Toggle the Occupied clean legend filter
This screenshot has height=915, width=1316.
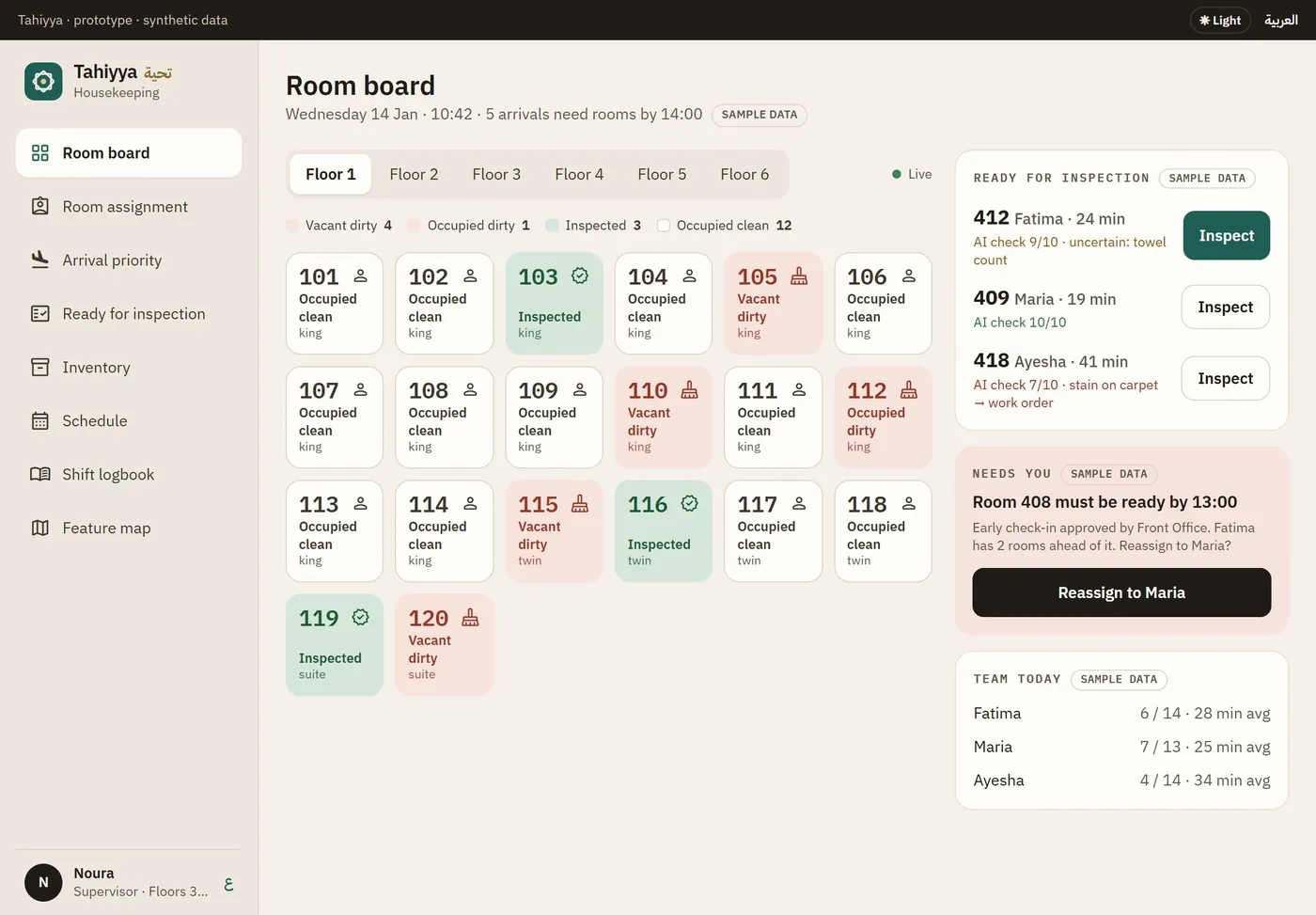pos(725,225)
